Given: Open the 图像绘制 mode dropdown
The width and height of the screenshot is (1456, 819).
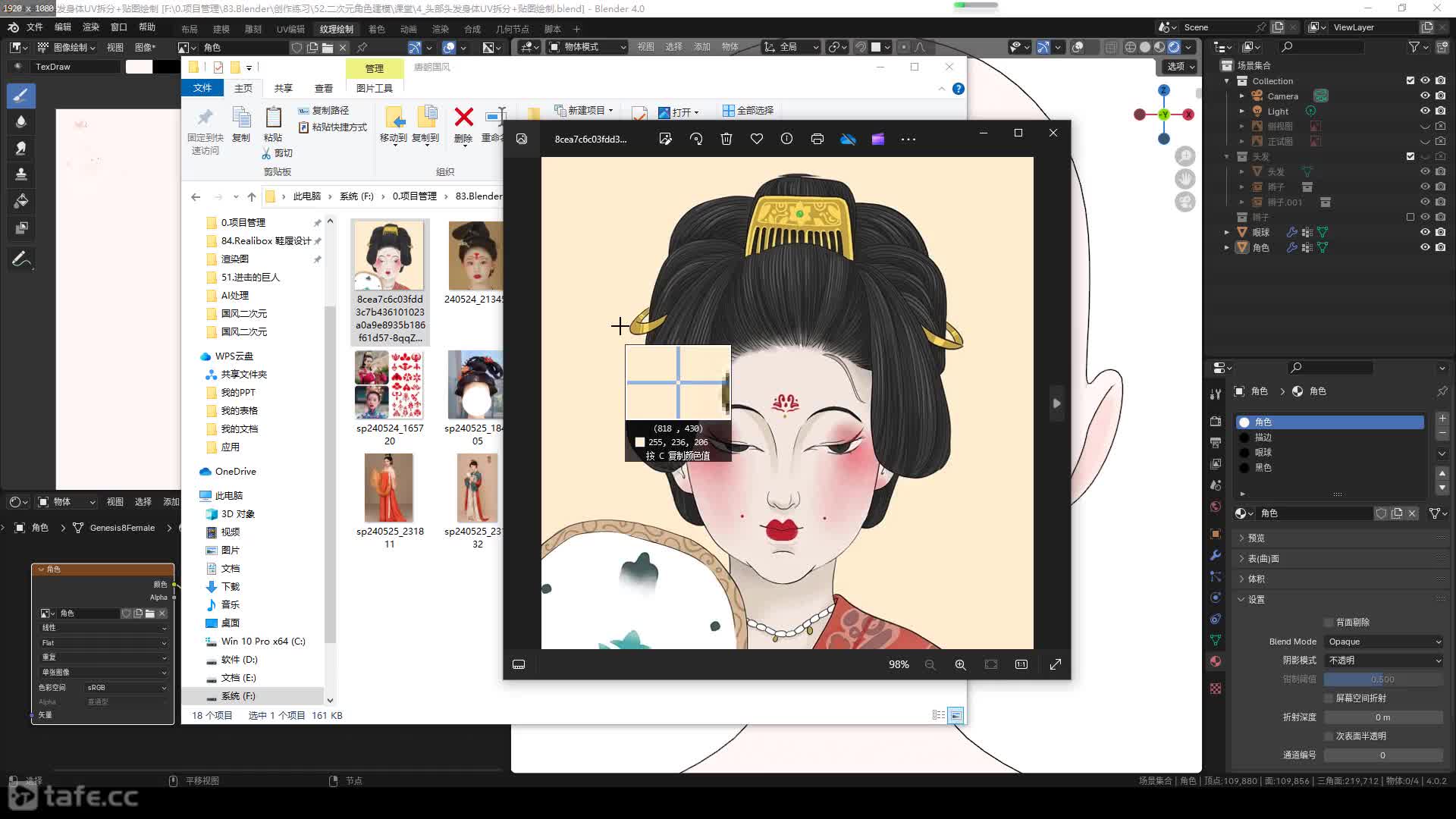Looking at the screenshot, I should [x=66, y=47].
